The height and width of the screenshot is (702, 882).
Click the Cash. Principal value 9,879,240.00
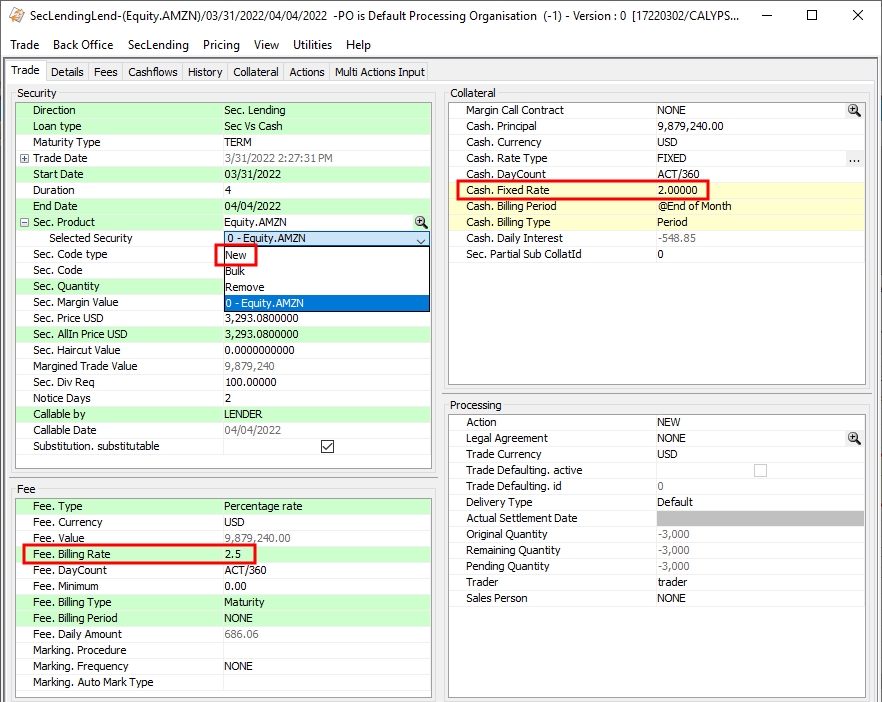(690, 127)
